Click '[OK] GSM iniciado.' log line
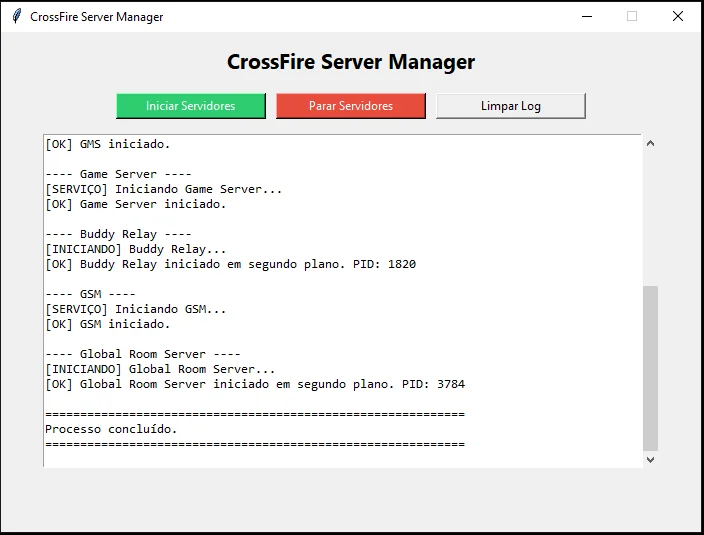This screenshot has width=704, height=535. (x=108, y=324)
